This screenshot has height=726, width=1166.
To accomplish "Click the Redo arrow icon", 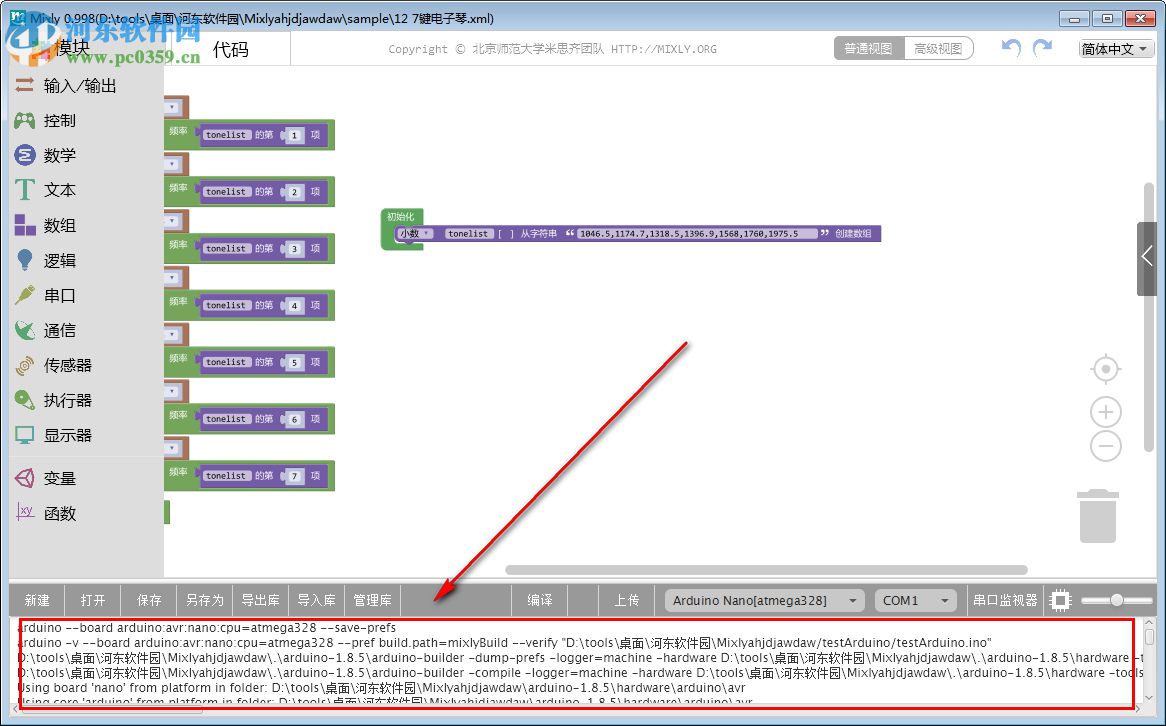I will pyautogui.click(x=1042, y=47).
